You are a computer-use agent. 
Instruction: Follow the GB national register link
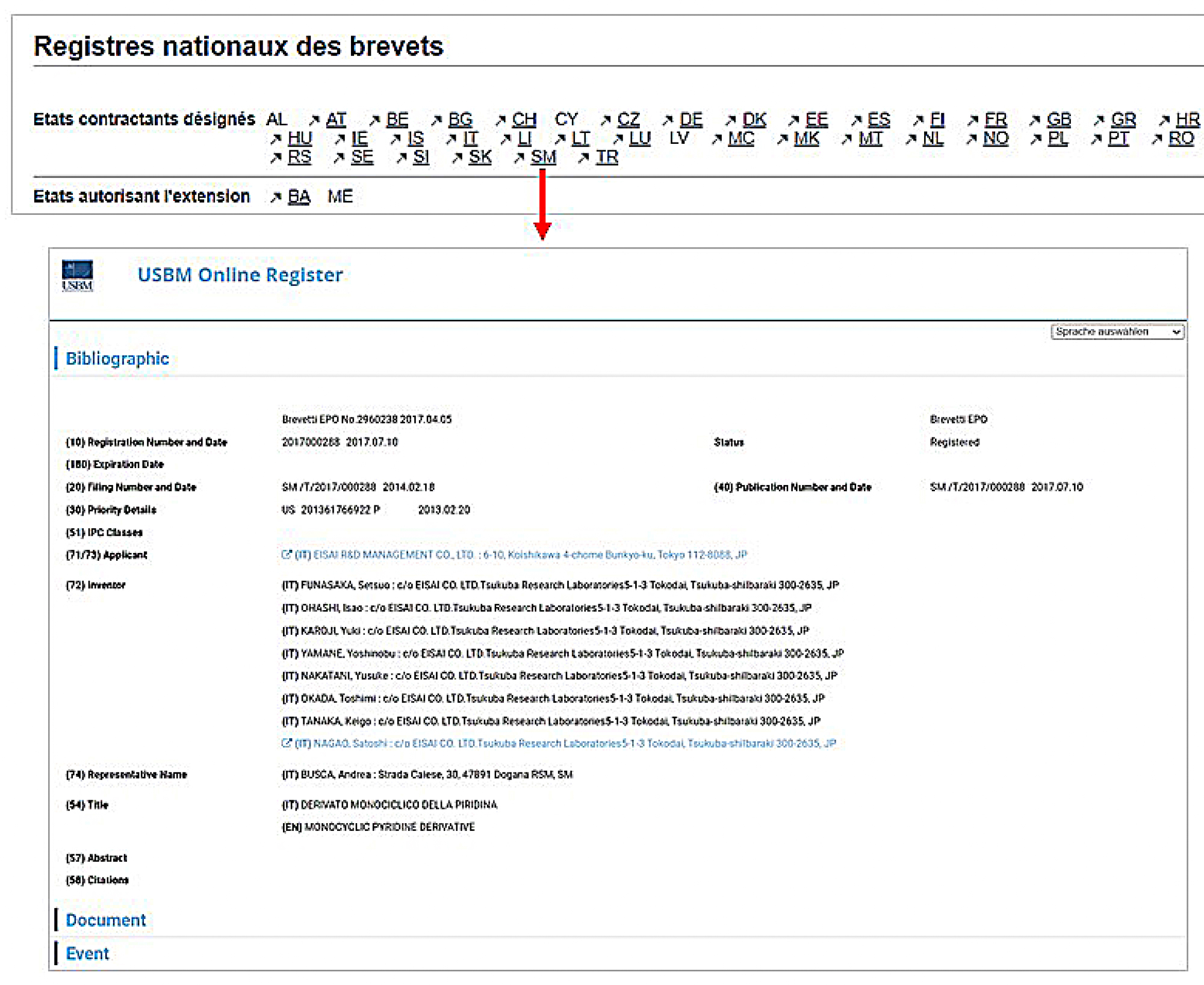pos(1059,120)
